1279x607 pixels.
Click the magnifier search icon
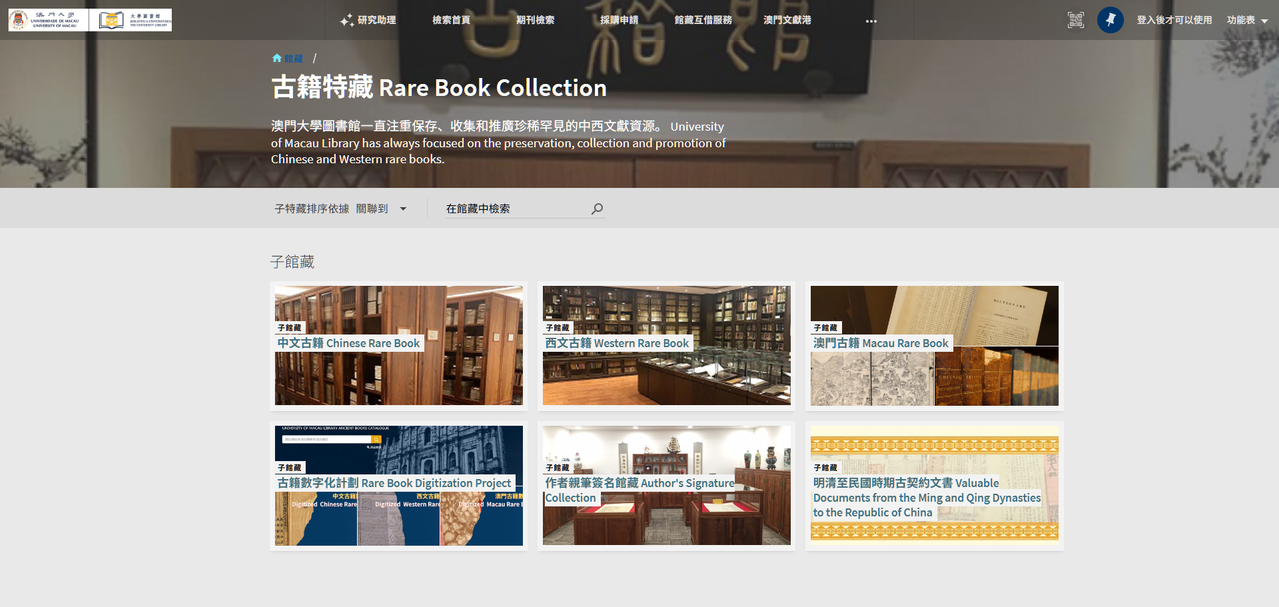597,209
